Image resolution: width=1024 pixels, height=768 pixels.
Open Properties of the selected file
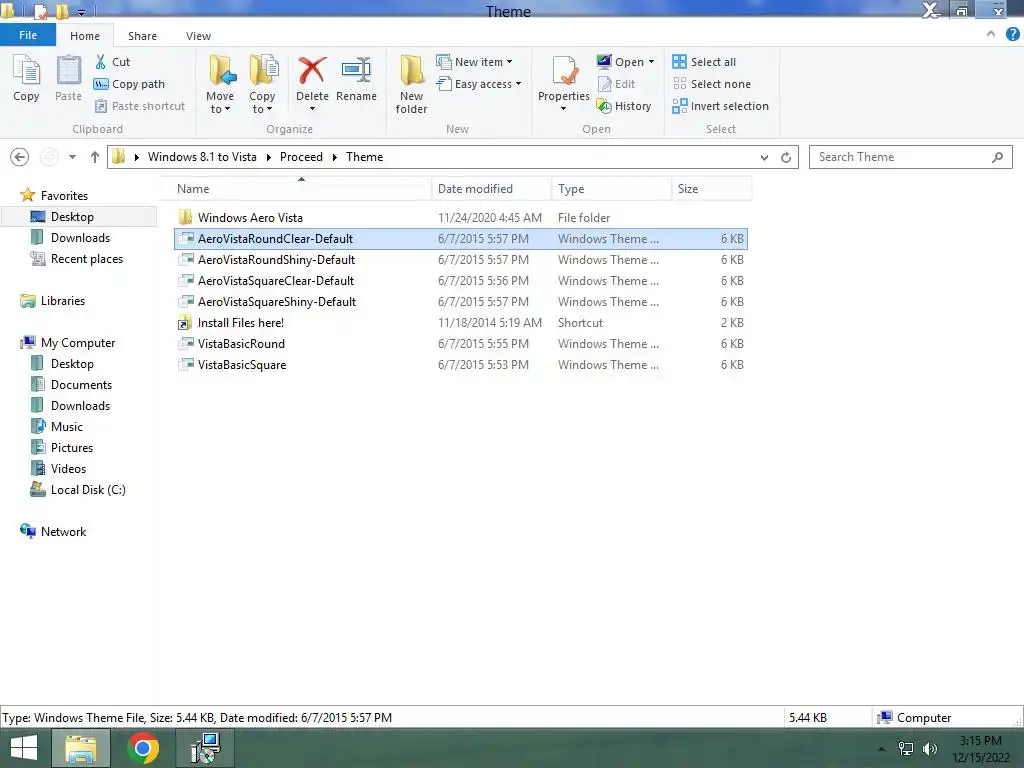[x=564, y=78]
